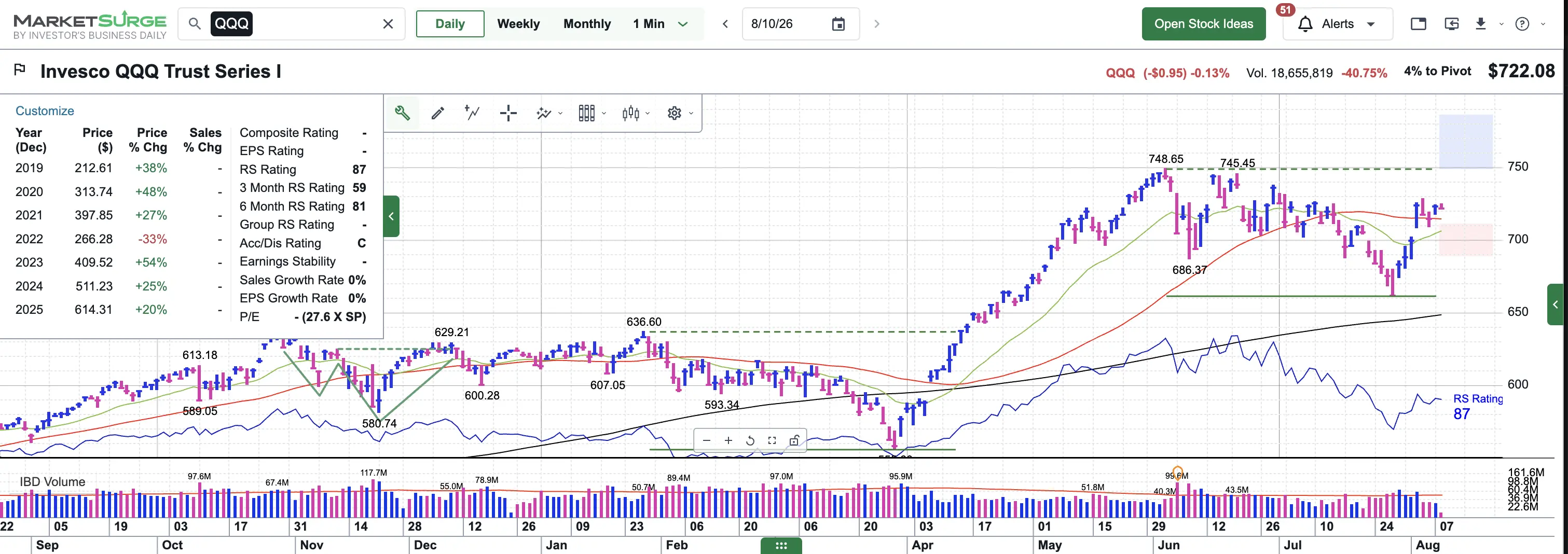Click the QQQ symbol search field
This screenshot has height=554, width=1568.
(x=291, y=24)
